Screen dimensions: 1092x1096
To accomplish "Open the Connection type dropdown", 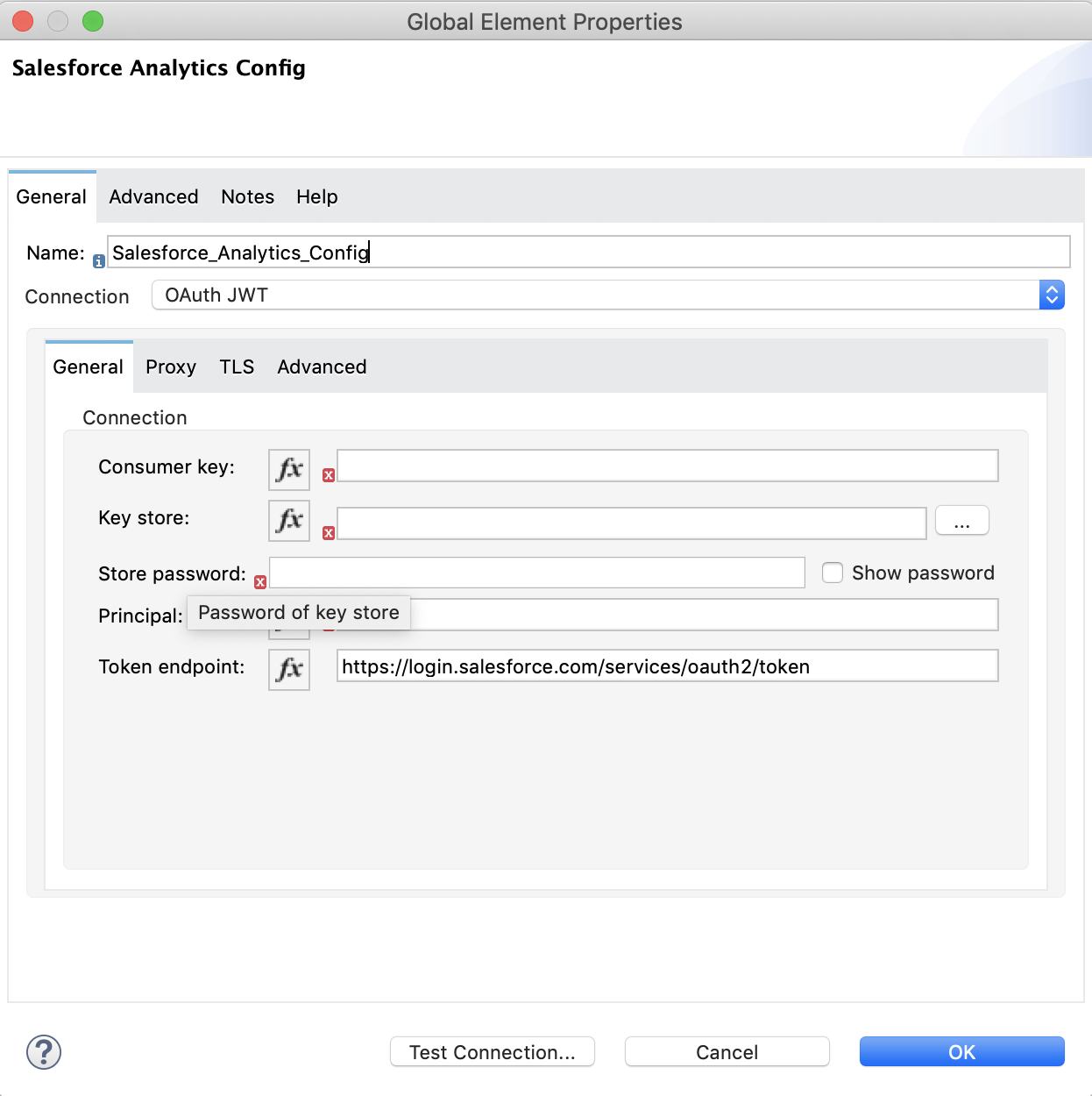I will pyautogui.click(x=1051, y=295).
